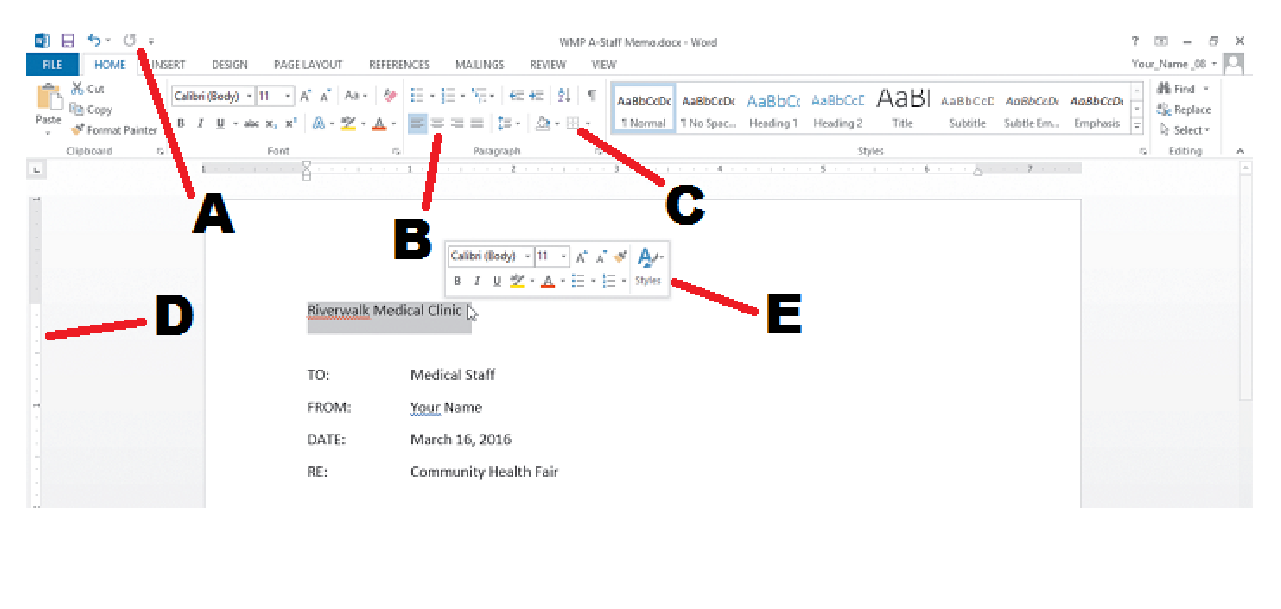The image size is (1281, 609).
Task: Click the Numbering list icon in the ribbon
Action: click(x=447, y=96)
